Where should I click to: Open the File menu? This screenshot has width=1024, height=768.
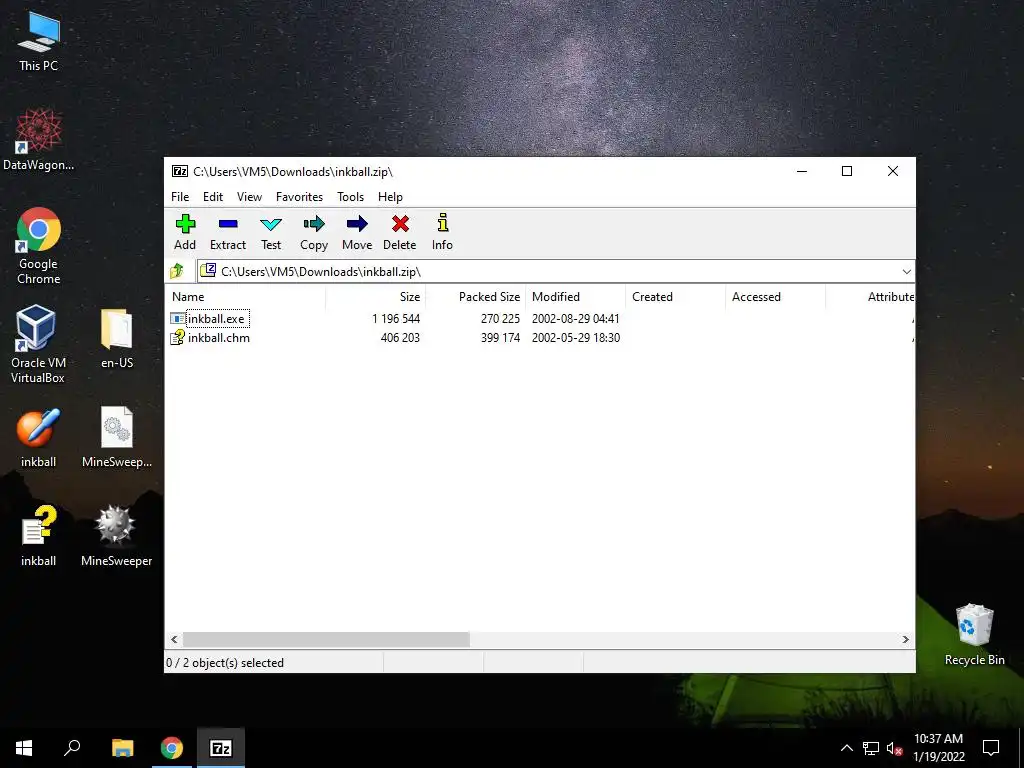coord(180,197)
